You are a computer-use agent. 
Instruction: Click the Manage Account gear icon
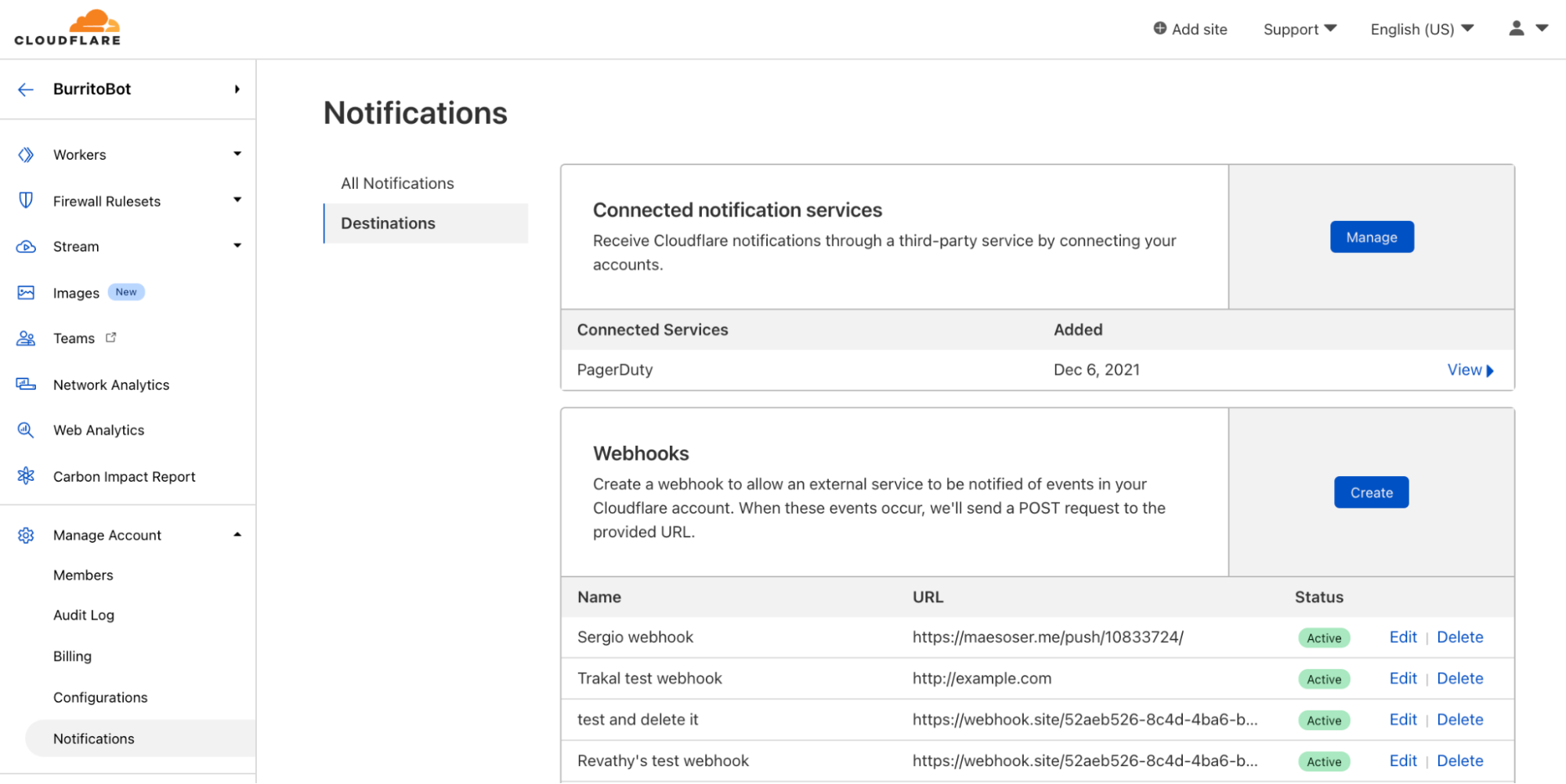click(x=26, y=535)
